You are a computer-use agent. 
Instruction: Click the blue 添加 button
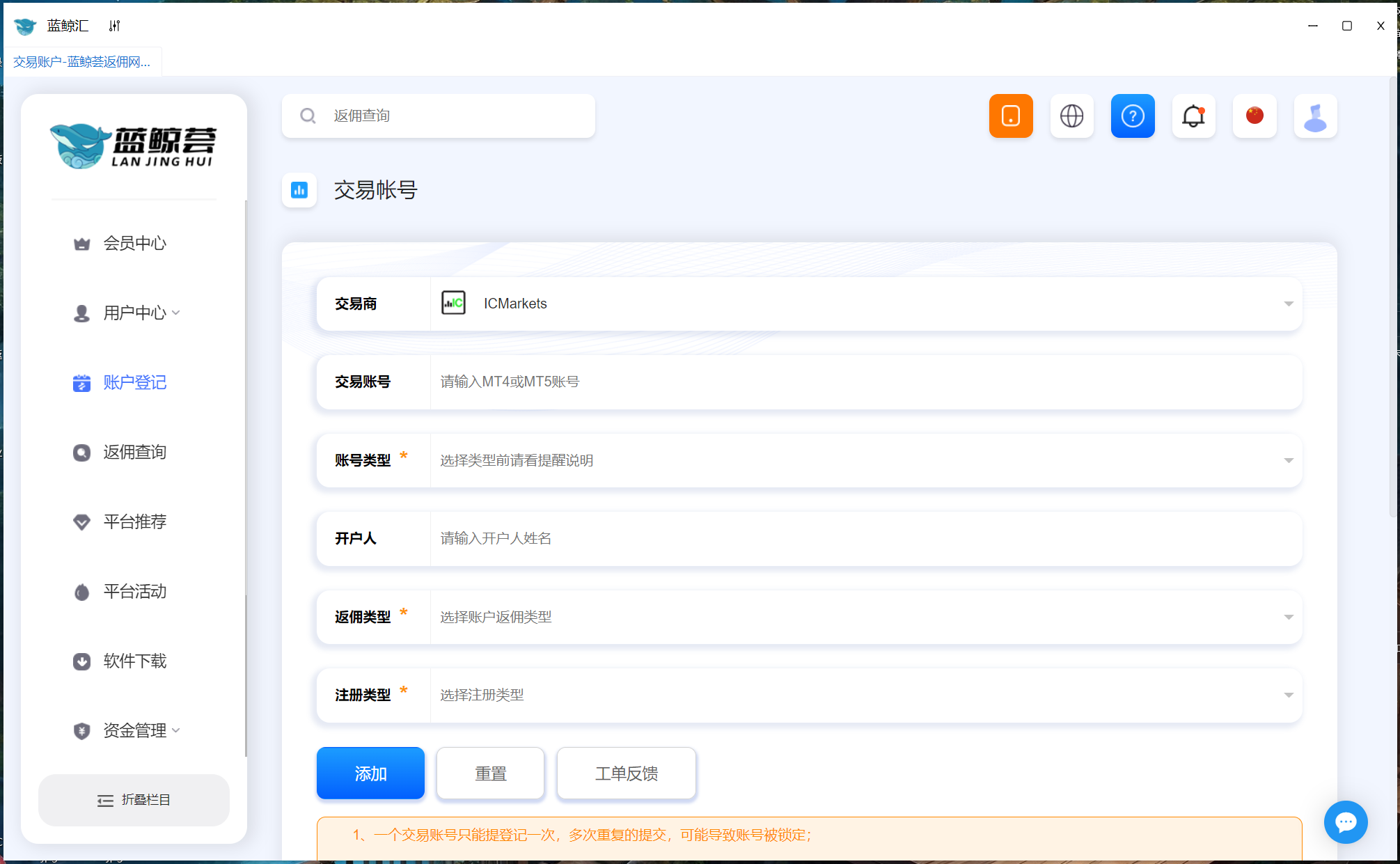click(x=370, y=773)
